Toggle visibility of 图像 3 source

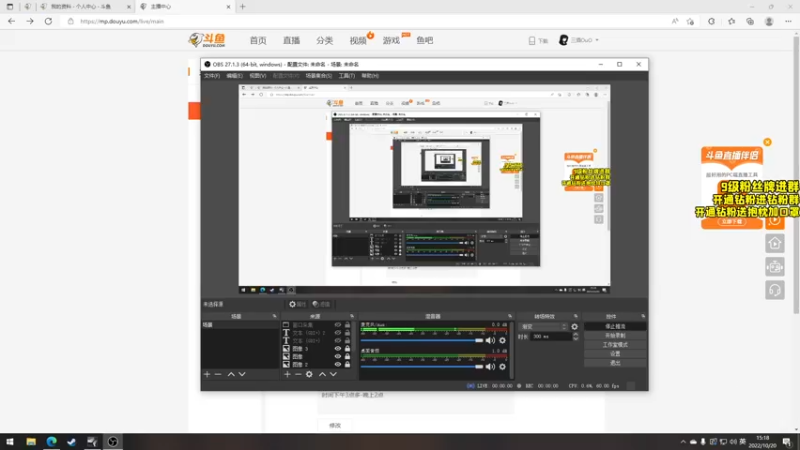tap(338, 348)
